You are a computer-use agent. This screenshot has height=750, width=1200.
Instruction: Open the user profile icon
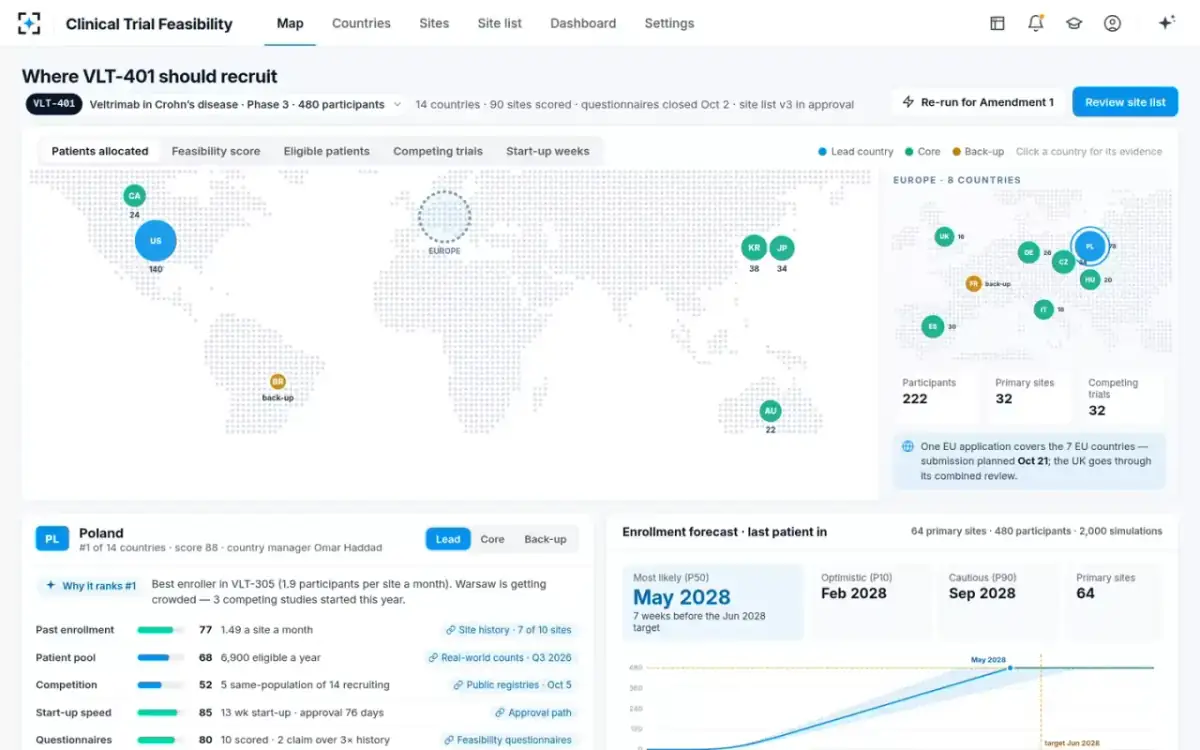coord(1112,23)
